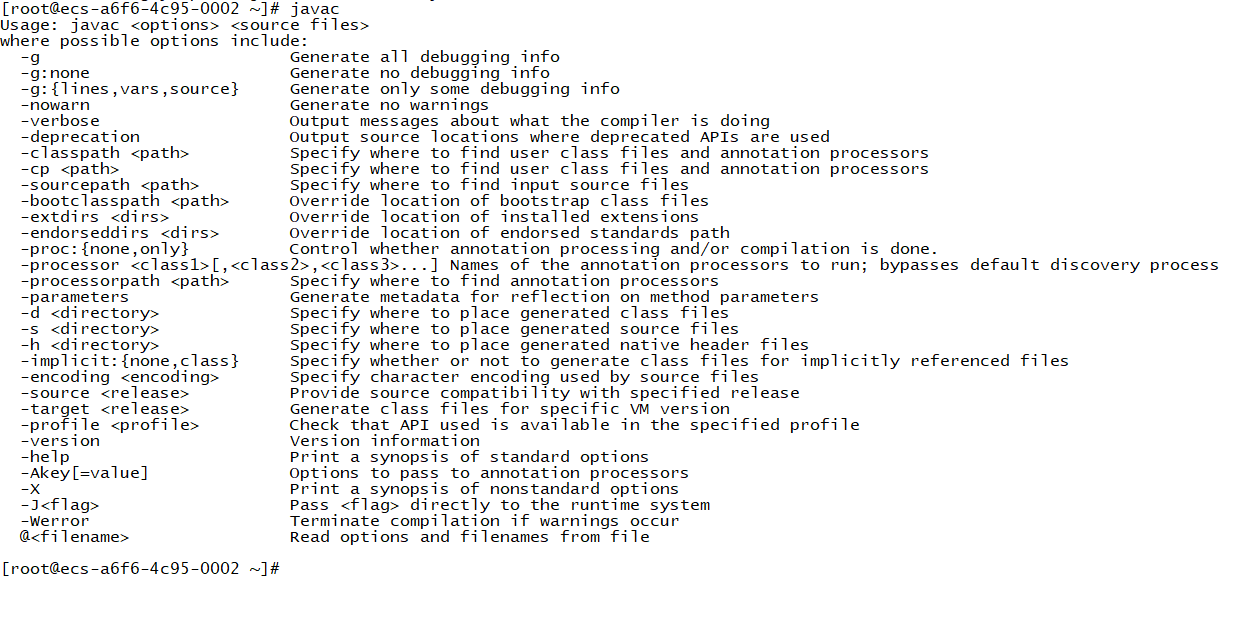The image size is (1238, 634).
Task: Click the -source <release> option
Action: (x=104, y=393)
